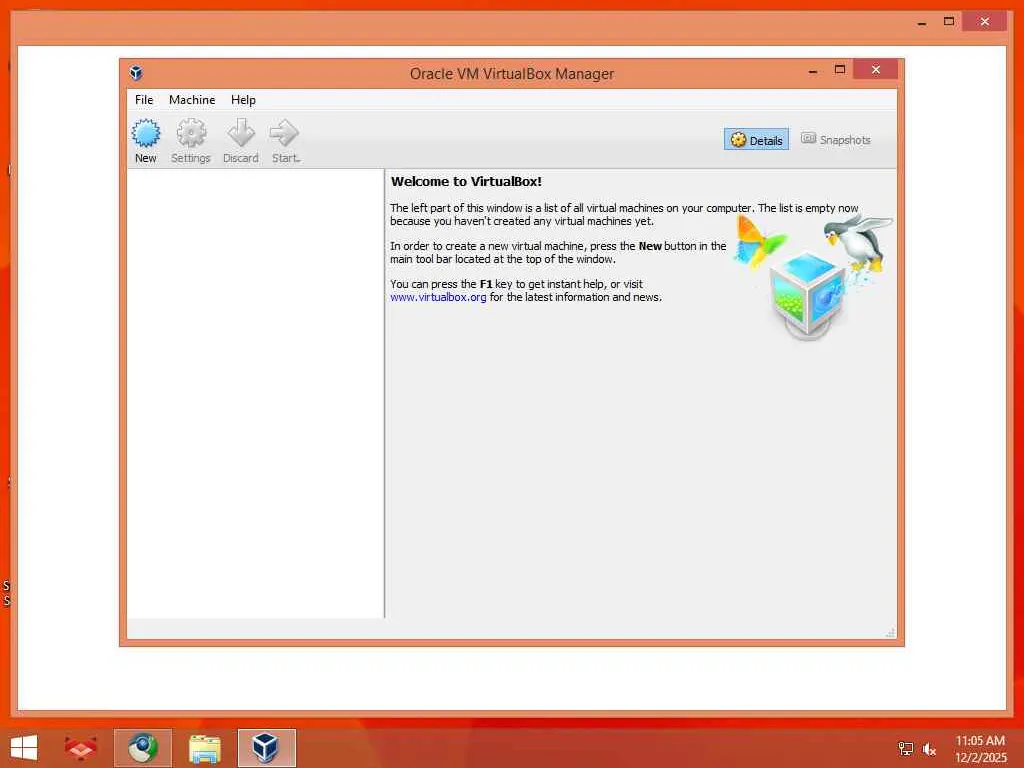Open the red app icon on taskbar
Viewport: 1024px width, 768px height.
pos(81,748)
